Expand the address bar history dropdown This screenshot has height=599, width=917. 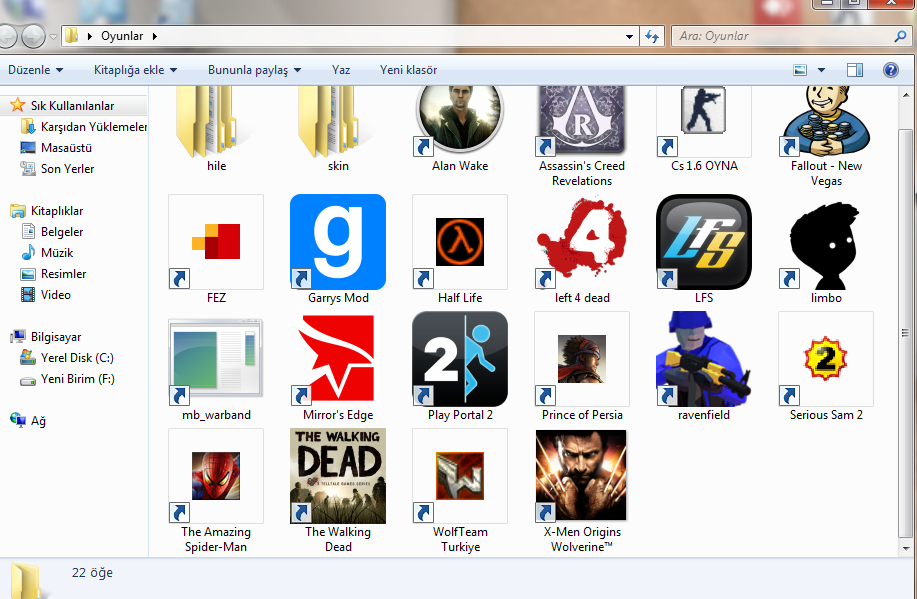point(629,36)
